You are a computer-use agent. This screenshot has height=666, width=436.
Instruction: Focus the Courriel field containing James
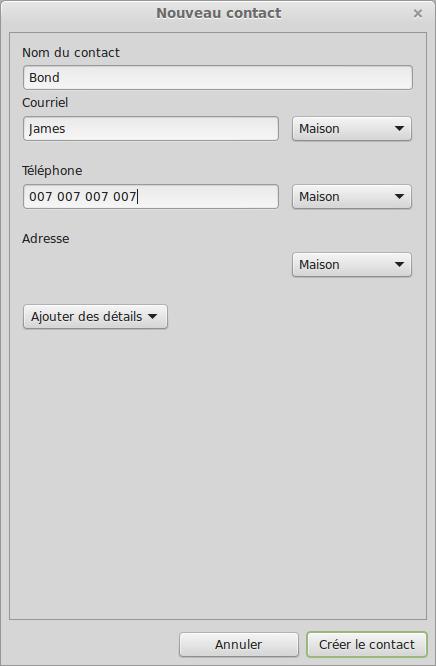(150, 129)
